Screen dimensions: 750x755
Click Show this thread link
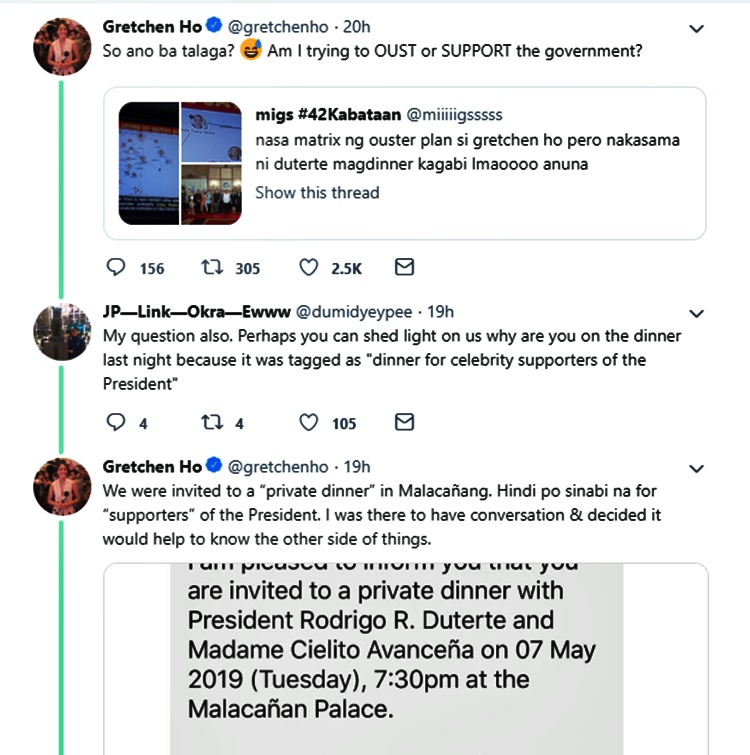317,193
